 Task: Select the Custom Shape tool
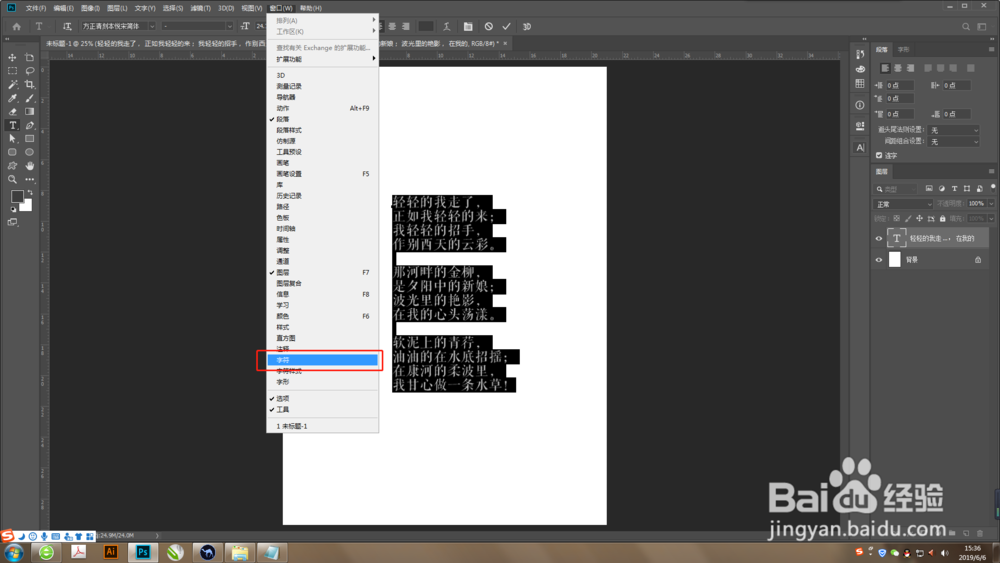[x=12, y=166]
